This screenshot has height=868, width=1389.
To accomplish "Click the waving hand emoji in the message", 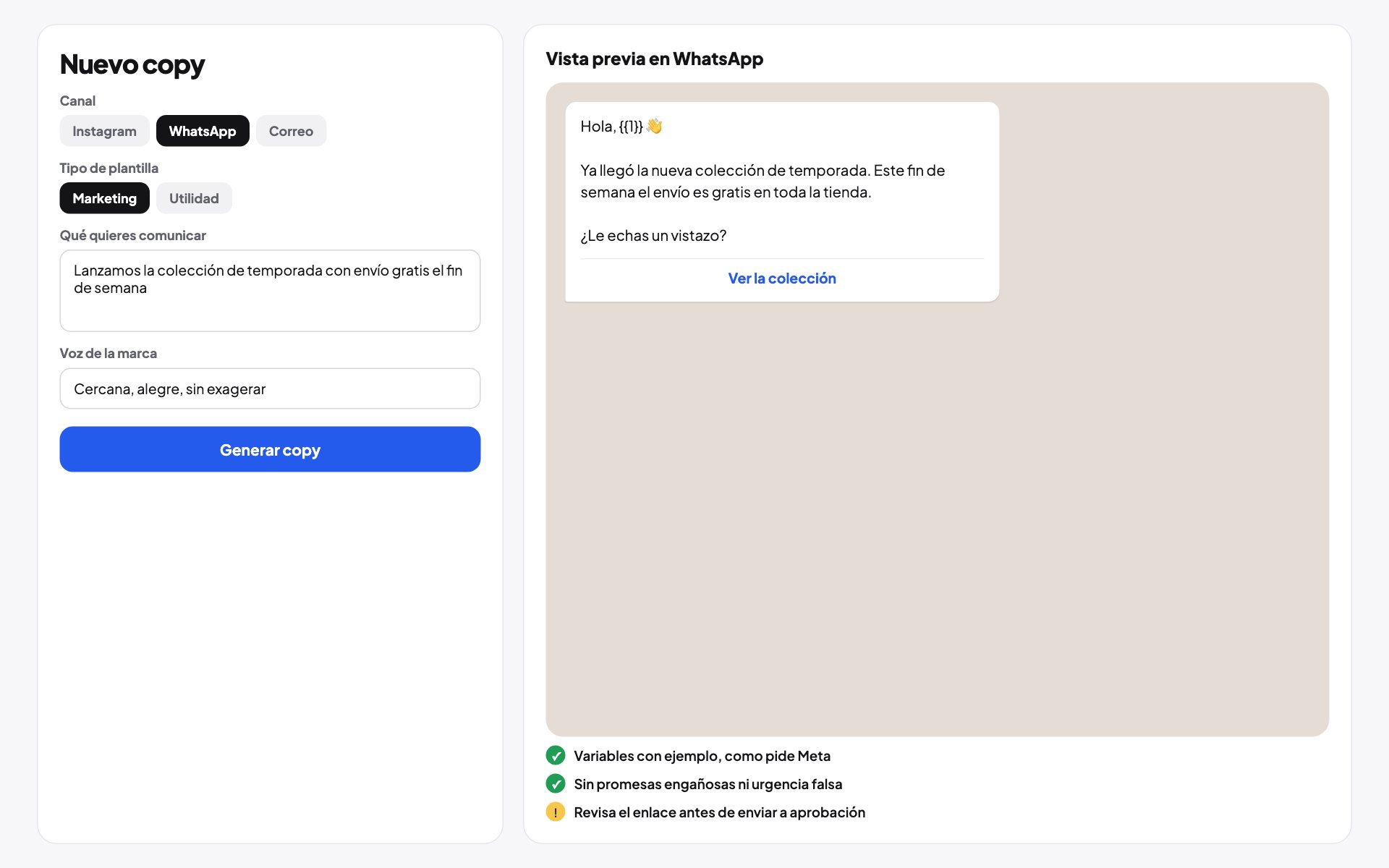I will point(654,126).
